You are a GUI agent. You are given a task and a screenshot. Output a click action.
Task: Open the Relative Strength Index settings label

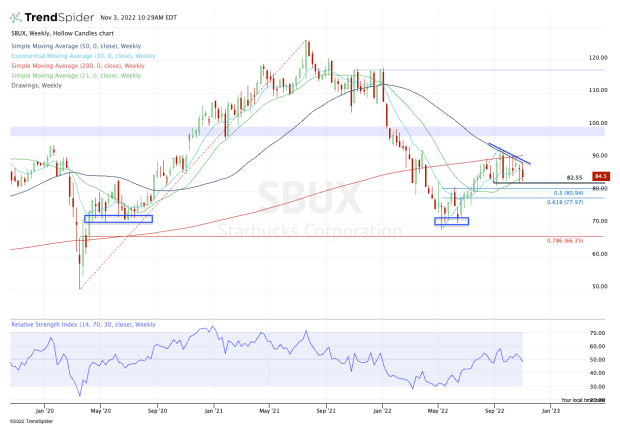point(83,324)
